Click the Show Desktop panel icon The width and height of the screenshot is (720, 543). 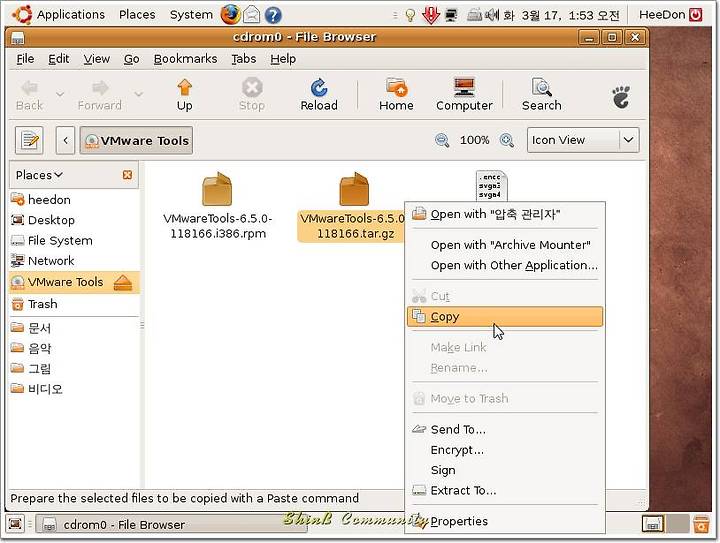pos(15,524)
